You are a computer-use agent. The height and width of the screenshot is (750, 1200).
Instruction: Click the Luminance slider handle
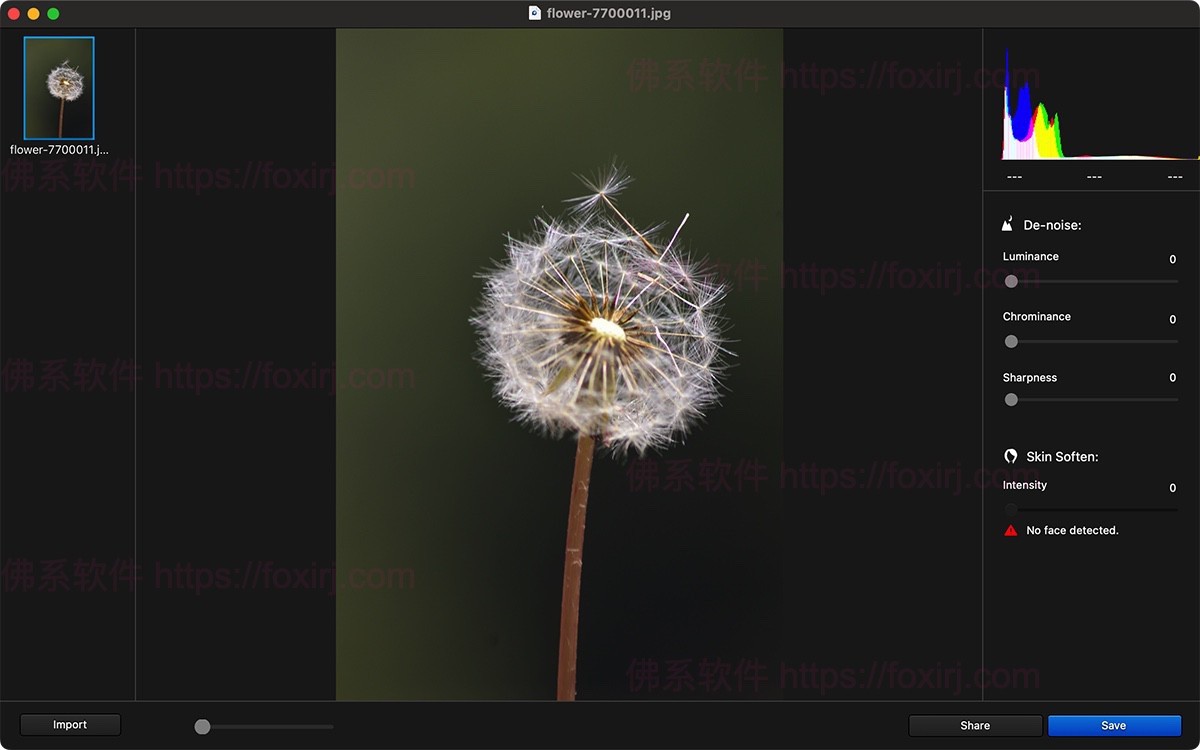(1011, 281)
